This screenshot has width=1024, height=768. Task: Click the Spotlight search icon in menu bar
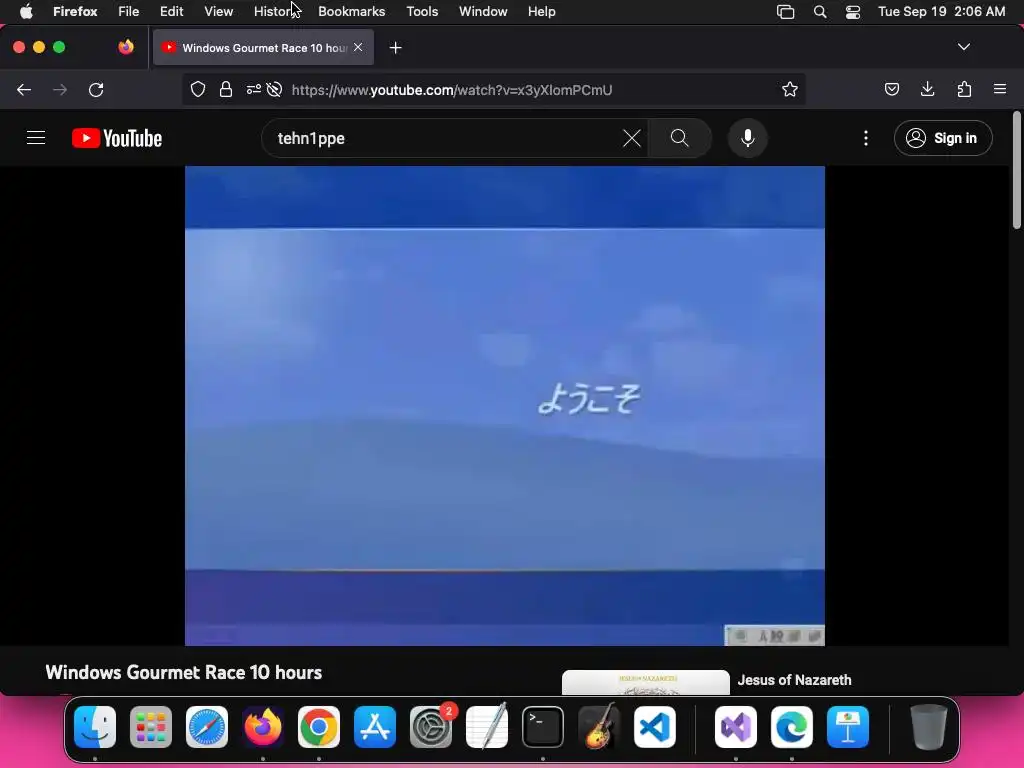820,12
